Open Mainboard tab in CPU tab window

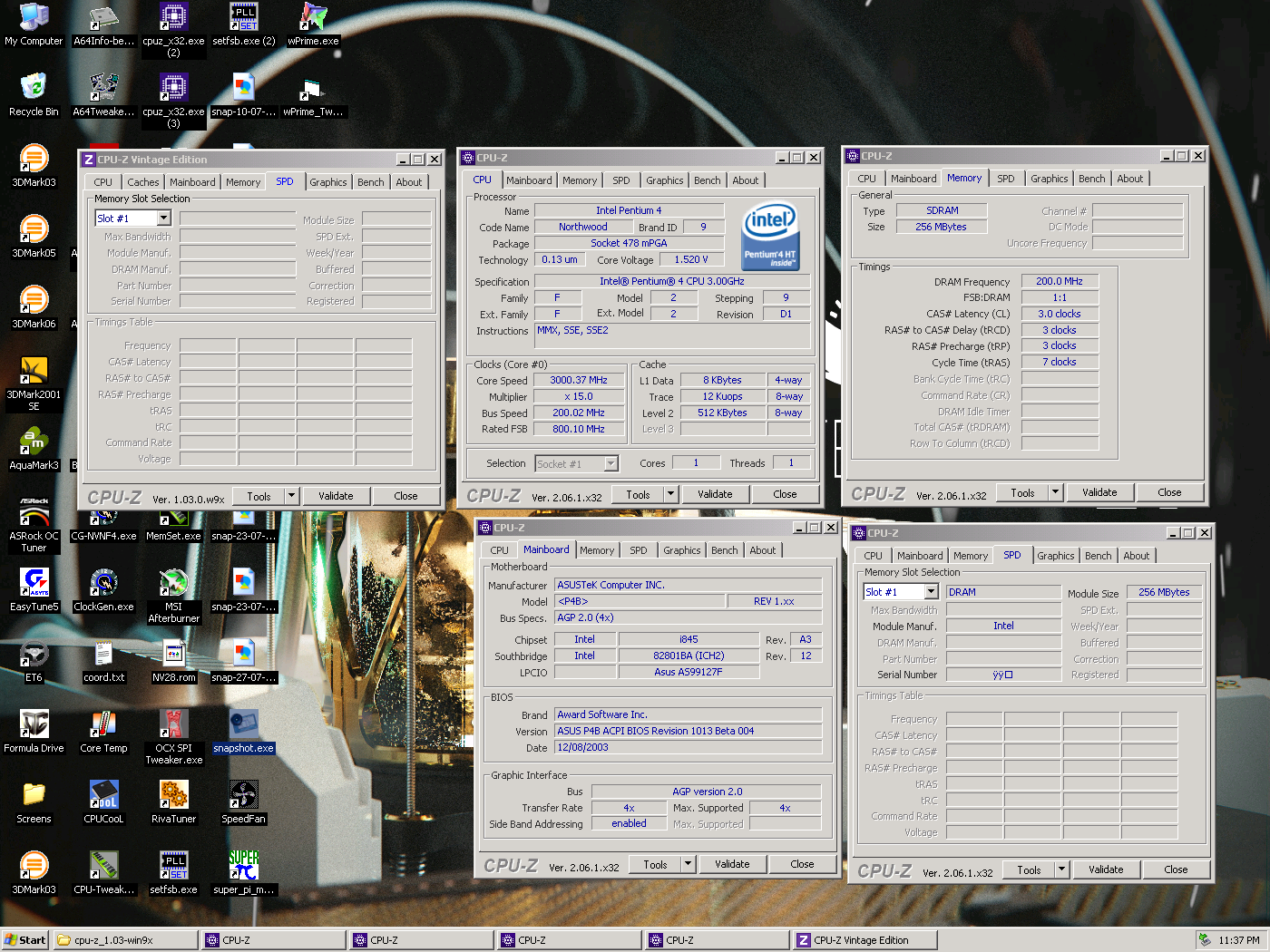point(529,180)
